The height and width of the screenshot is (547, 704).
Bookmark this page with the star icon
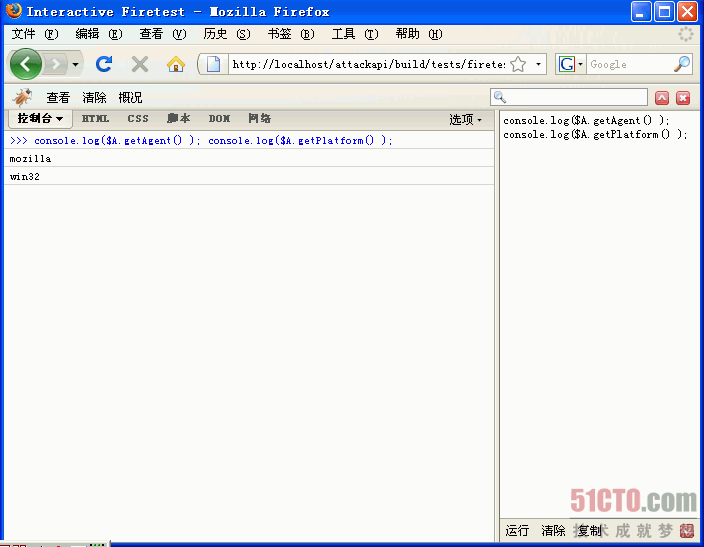(x=518, y=64)
